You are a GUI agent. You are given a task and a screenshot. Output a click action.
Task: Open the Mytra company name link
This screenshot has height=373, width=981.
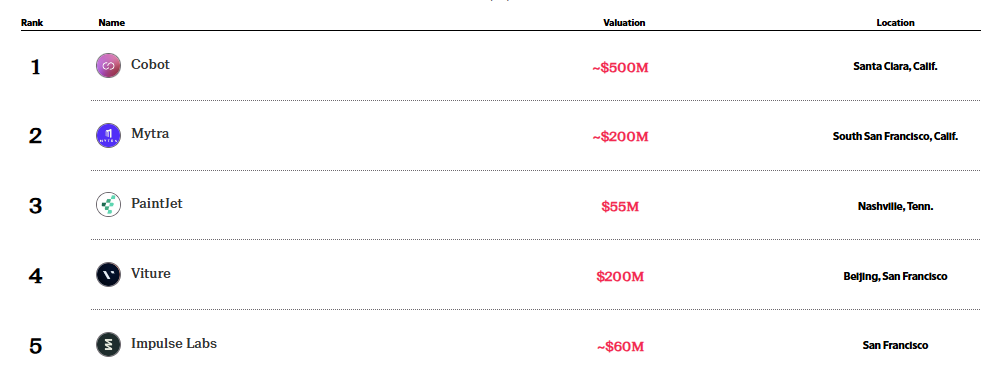(x=150, y=134)
